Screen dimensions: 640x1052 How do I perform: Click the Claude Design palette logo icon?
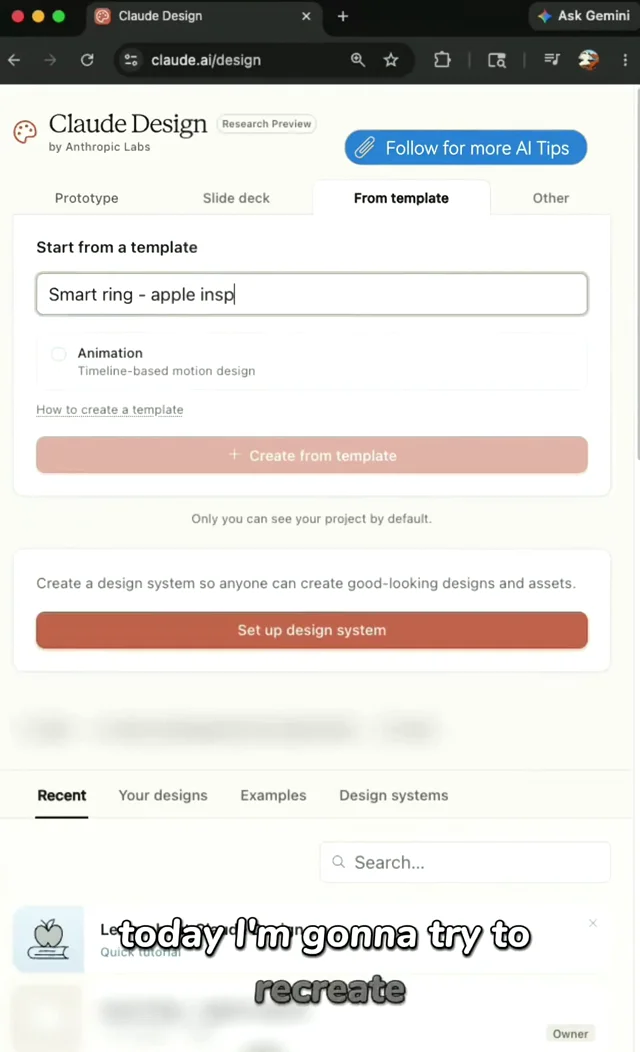point(25,132)
